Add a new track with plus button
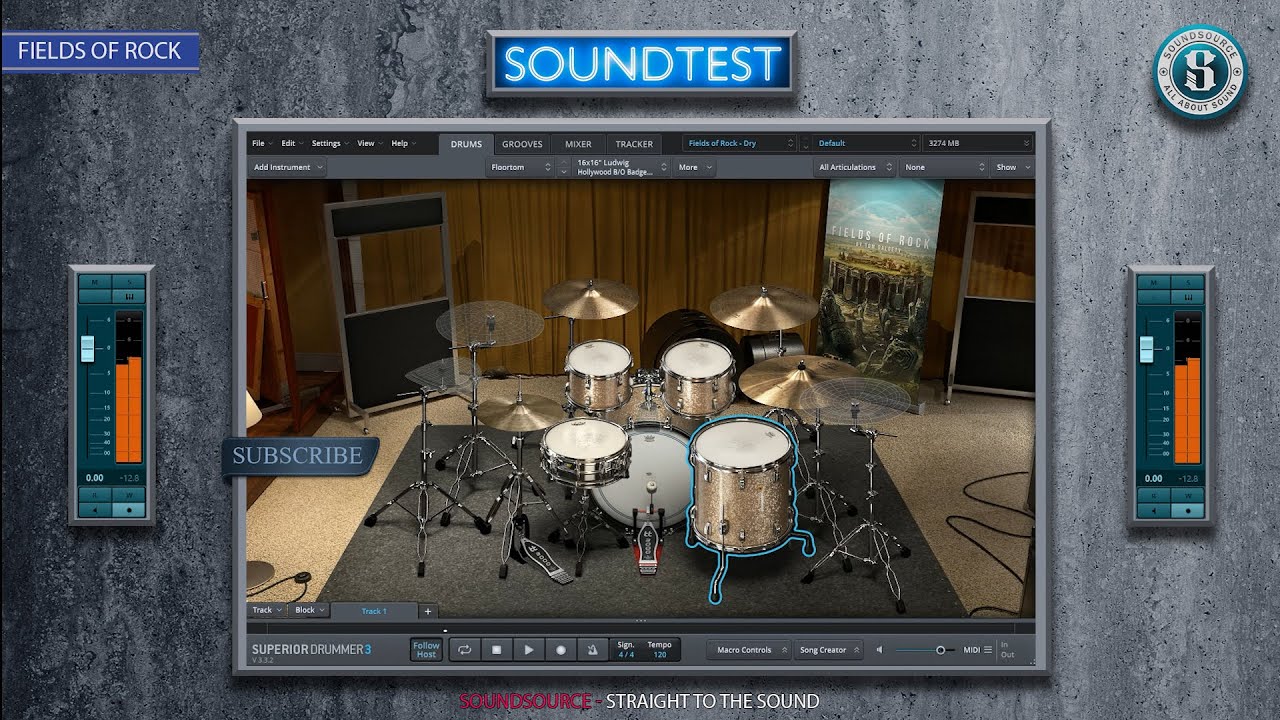This screenshot has width=1280, height=720. [x=427, y=610]
